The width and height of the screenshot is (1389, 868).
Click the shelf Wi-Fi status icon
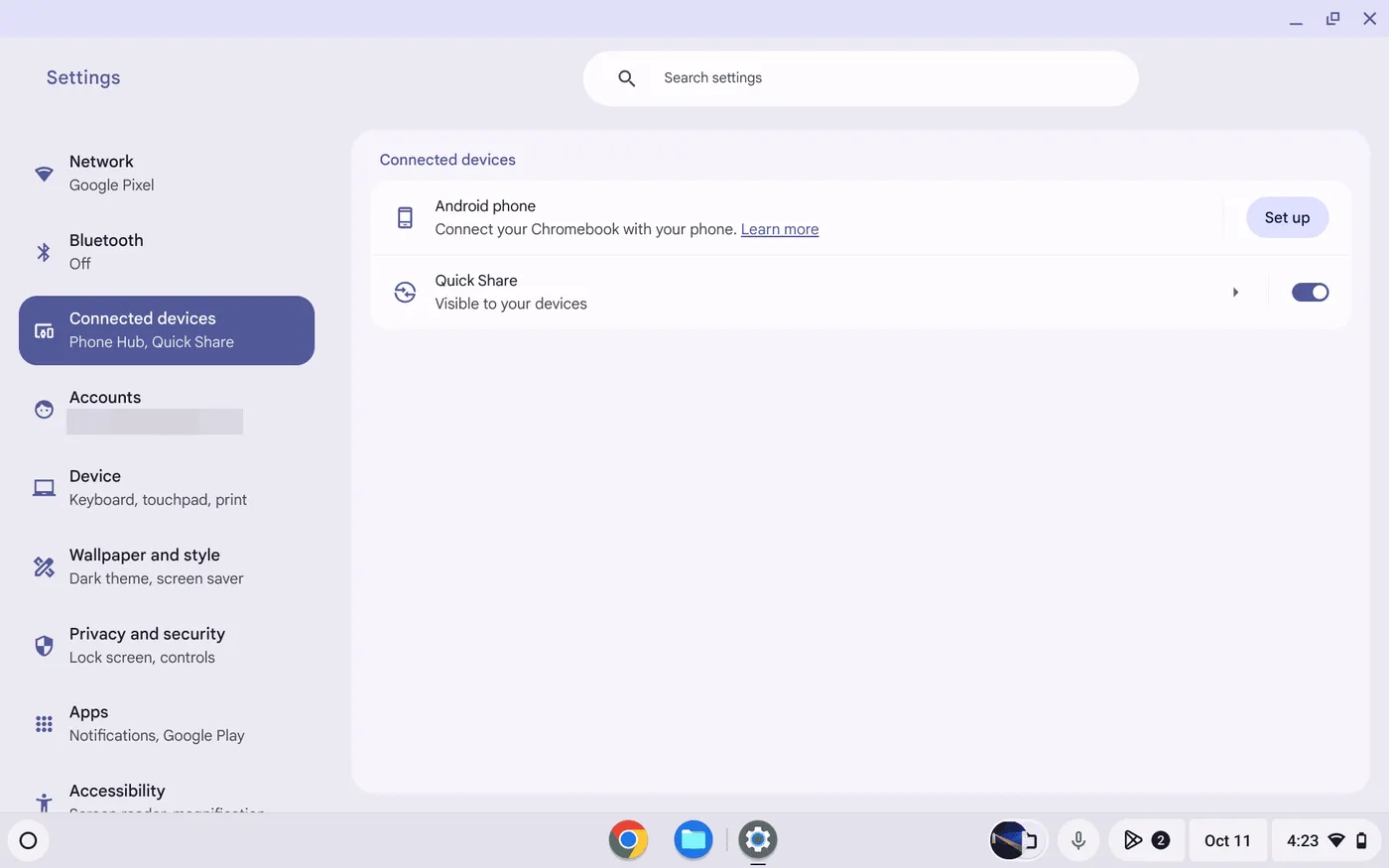[1336, 841]
